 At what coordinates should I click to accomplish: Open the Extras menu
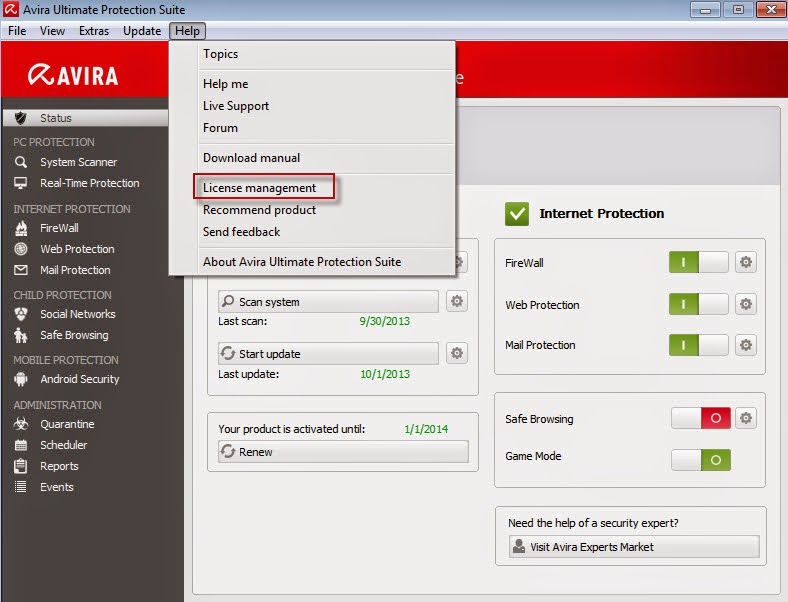coord(94,31)
